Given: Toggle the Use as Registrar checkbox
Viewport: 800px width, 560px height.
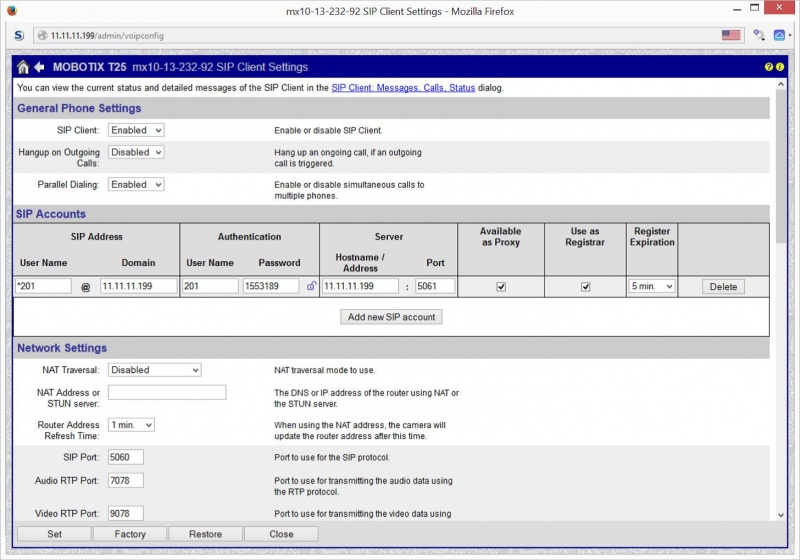Looking at the screenshot, I should tap(585, 287).
